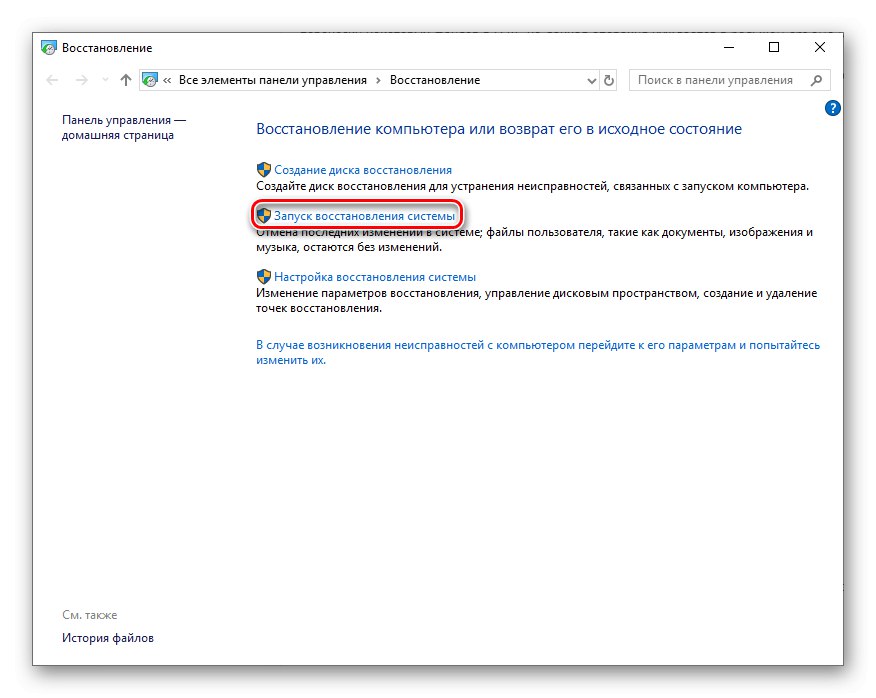876x698 pixels.
Task: Click the Control Panel icon in the address bar
Action: pos(150,80)
